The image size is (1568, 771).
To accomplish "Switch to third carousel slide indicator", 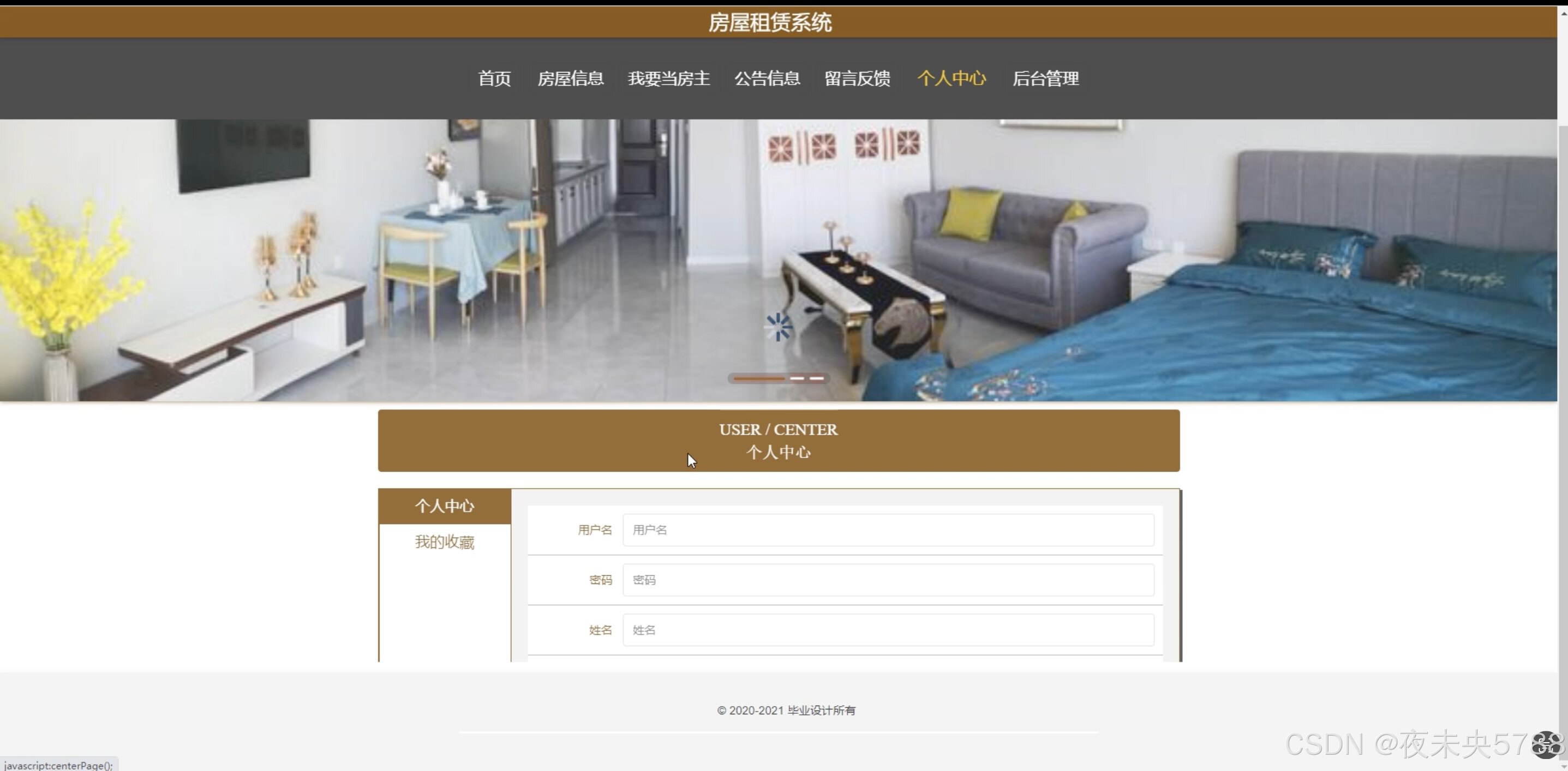I will 816,378.
